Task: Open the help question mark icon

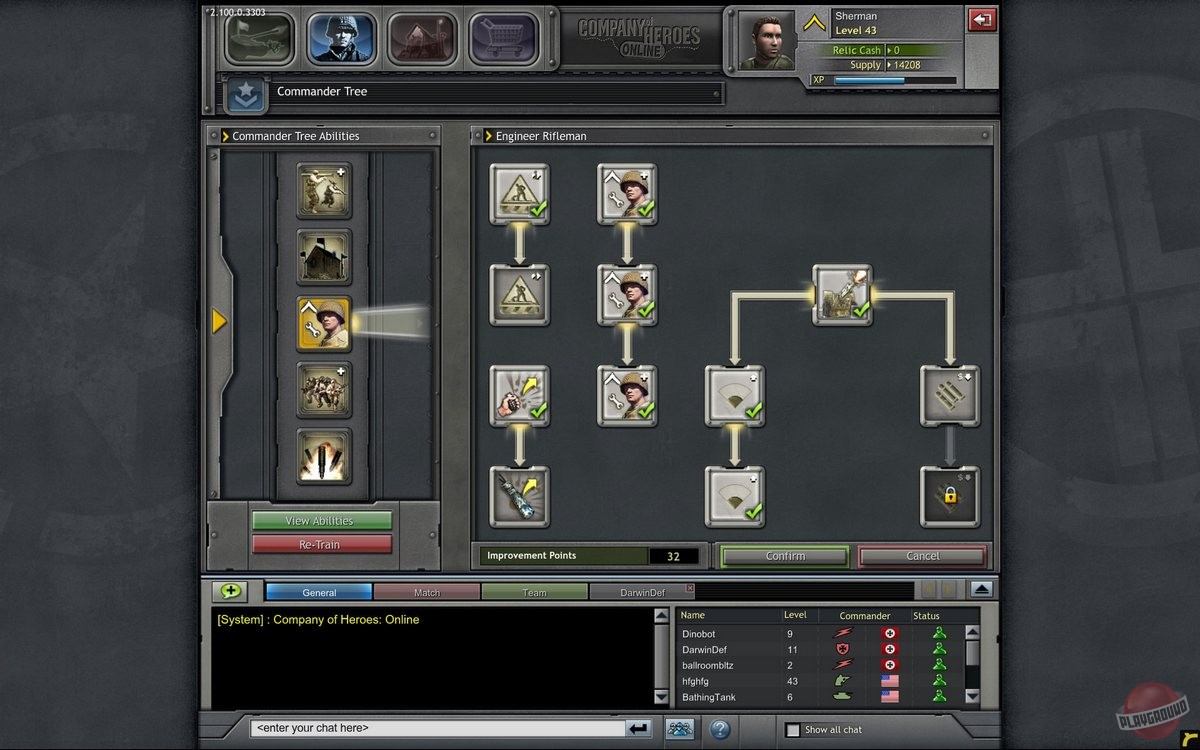Action: pyautogui.click(x=719, y=728)
